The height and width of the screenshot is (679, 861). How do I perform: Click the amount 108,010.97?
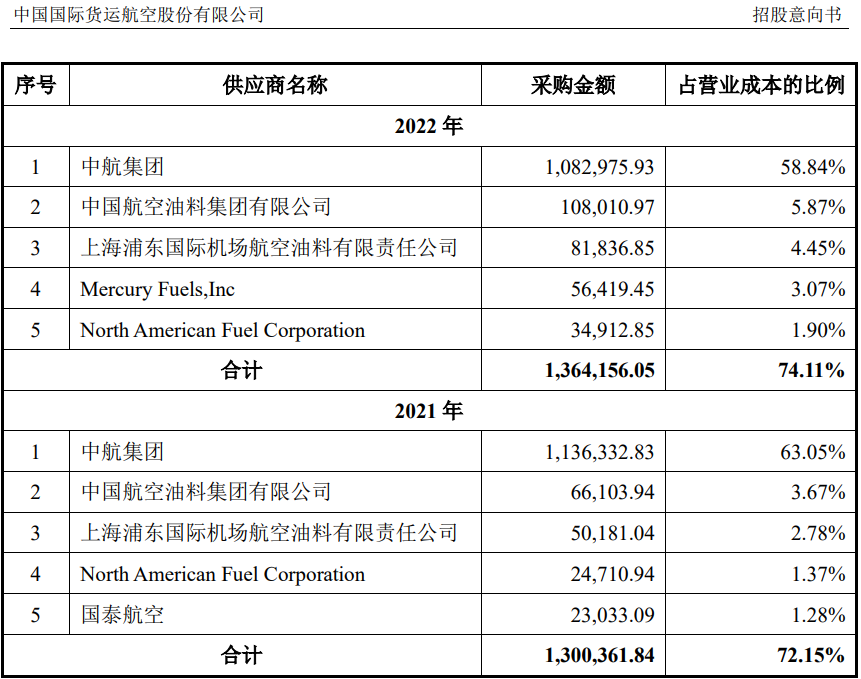click(x=608, y=207)
